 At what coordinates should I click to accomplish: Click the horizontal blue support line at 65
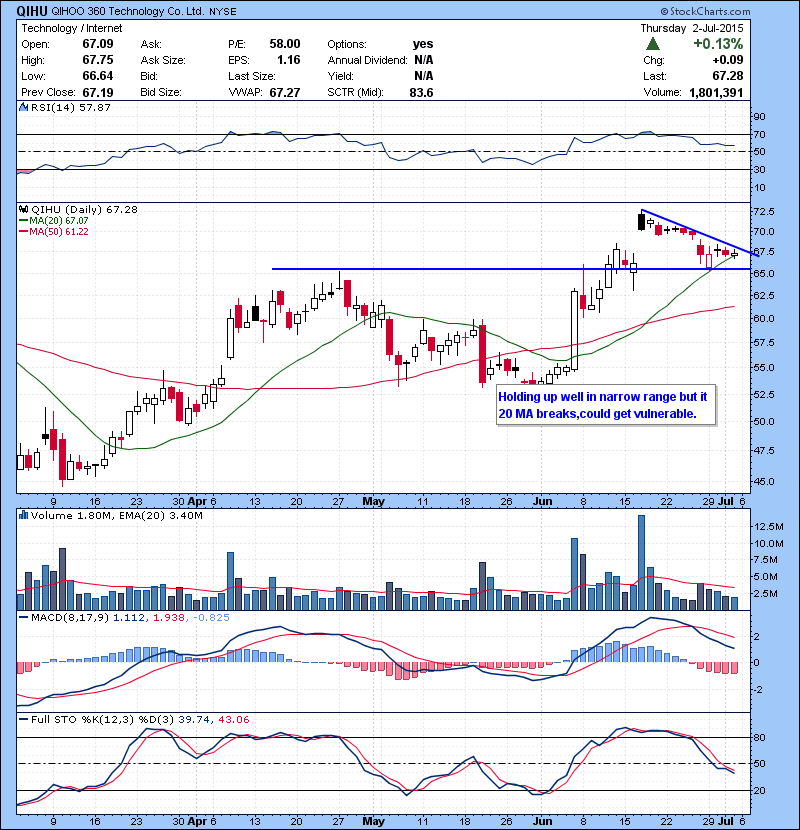511,269
